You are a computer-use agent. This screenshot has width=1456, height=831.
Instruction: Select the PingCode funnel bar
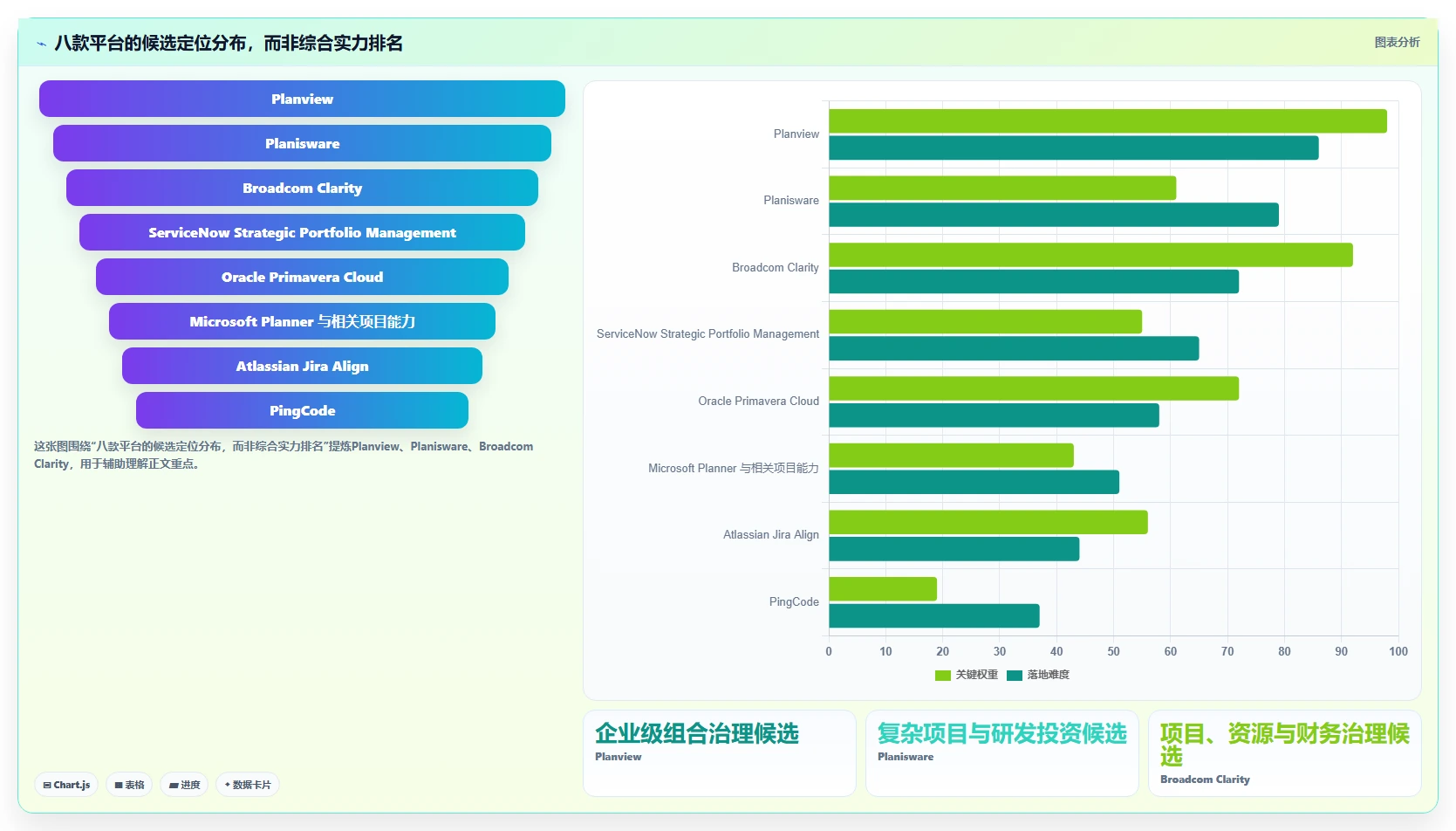click(x=302, y=410)
